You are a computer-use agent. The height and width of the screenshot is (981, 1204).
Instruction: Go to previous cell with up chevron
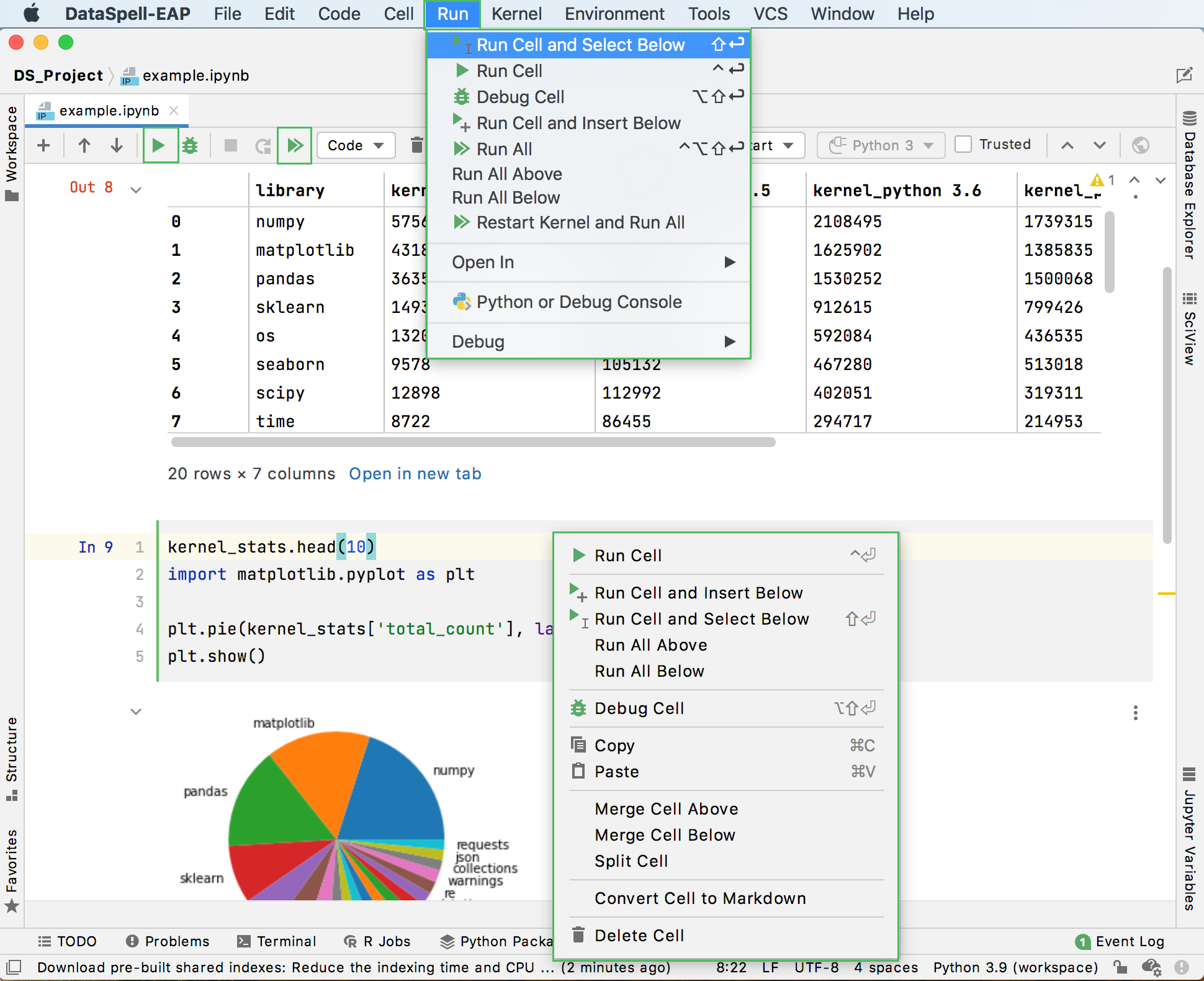pos(1067,145)
